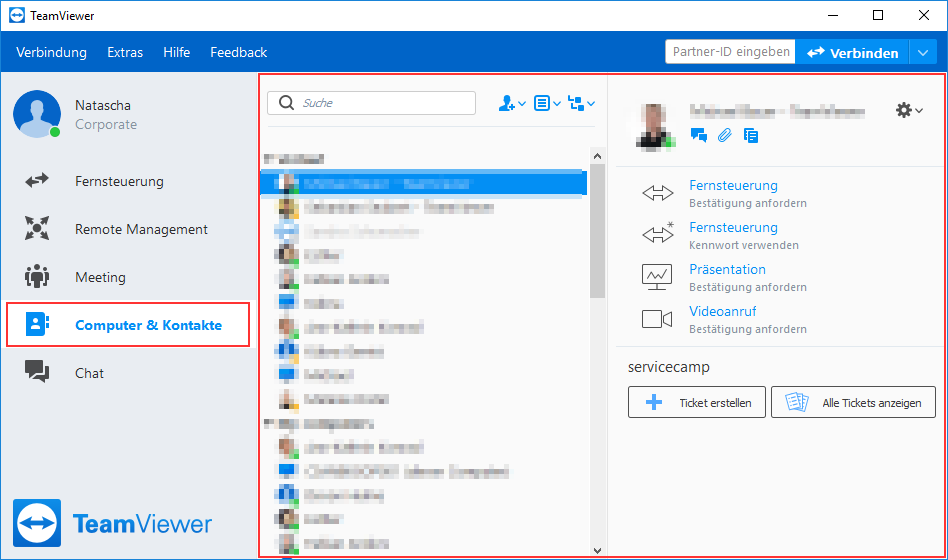Viewport: 948px width, 560px height.
Task: Open the list view options dropdown
Action: coord(547,103)
